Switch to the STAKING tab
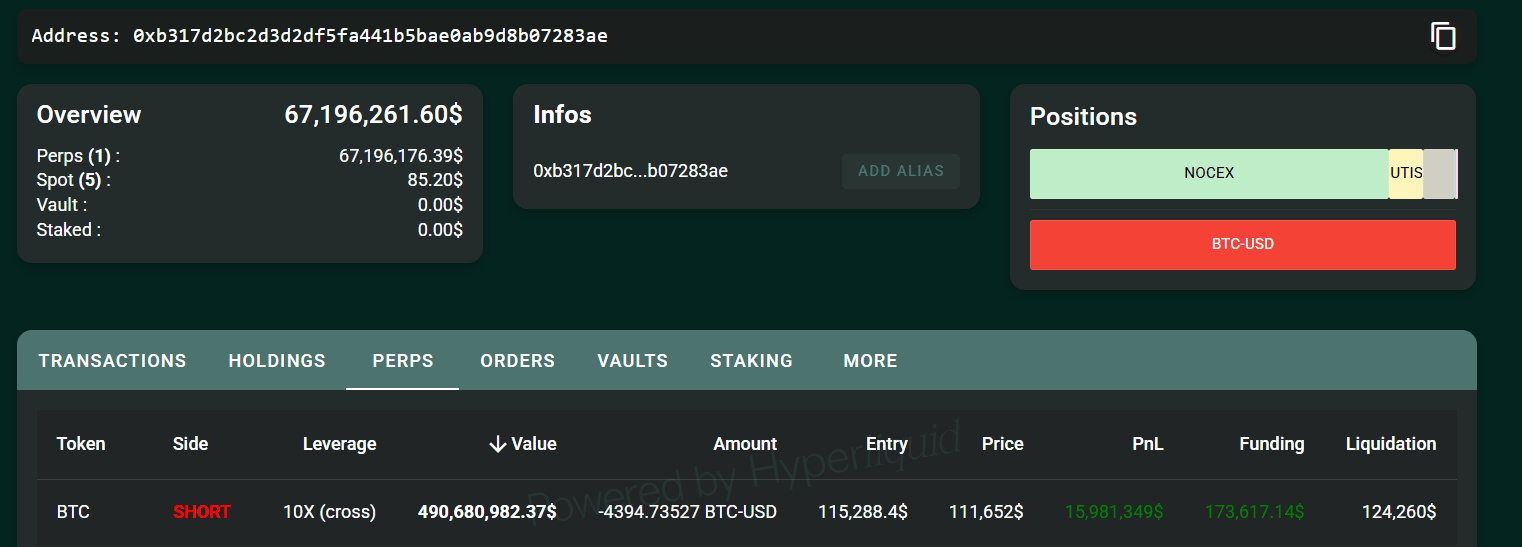 click(751, 361)
